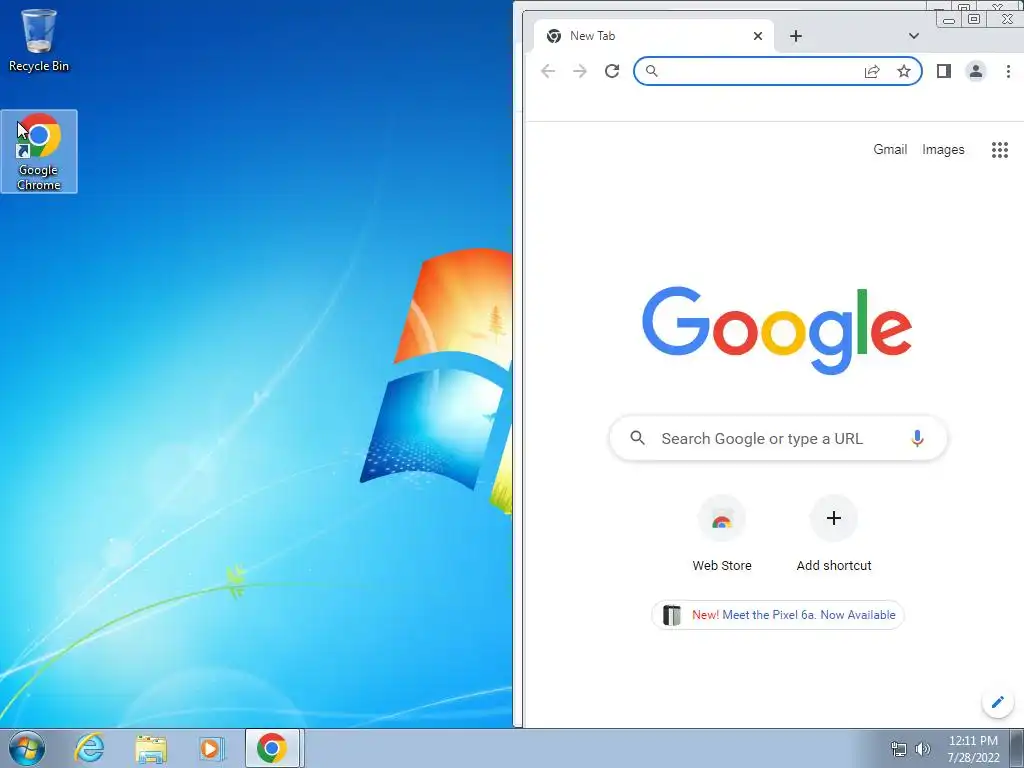Click the share this page icon

click(872, 71)
